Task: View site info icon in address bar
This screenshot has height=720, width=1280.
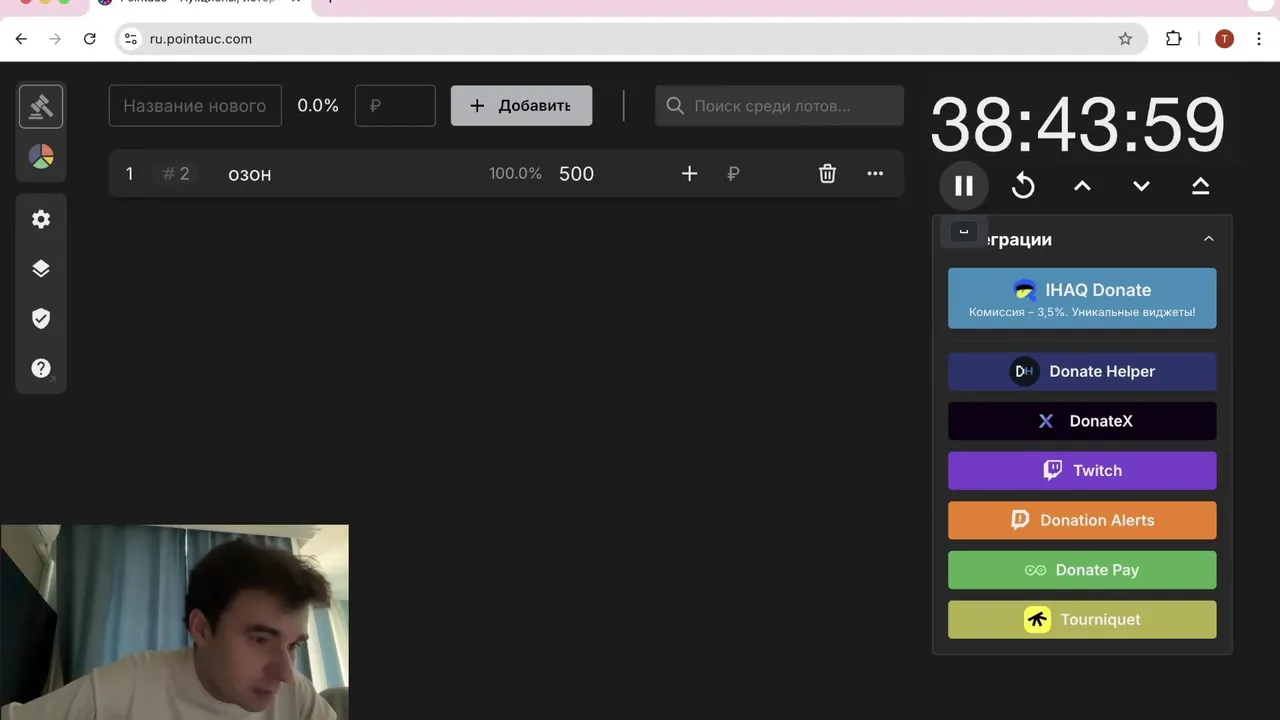Action: (130, 39)
